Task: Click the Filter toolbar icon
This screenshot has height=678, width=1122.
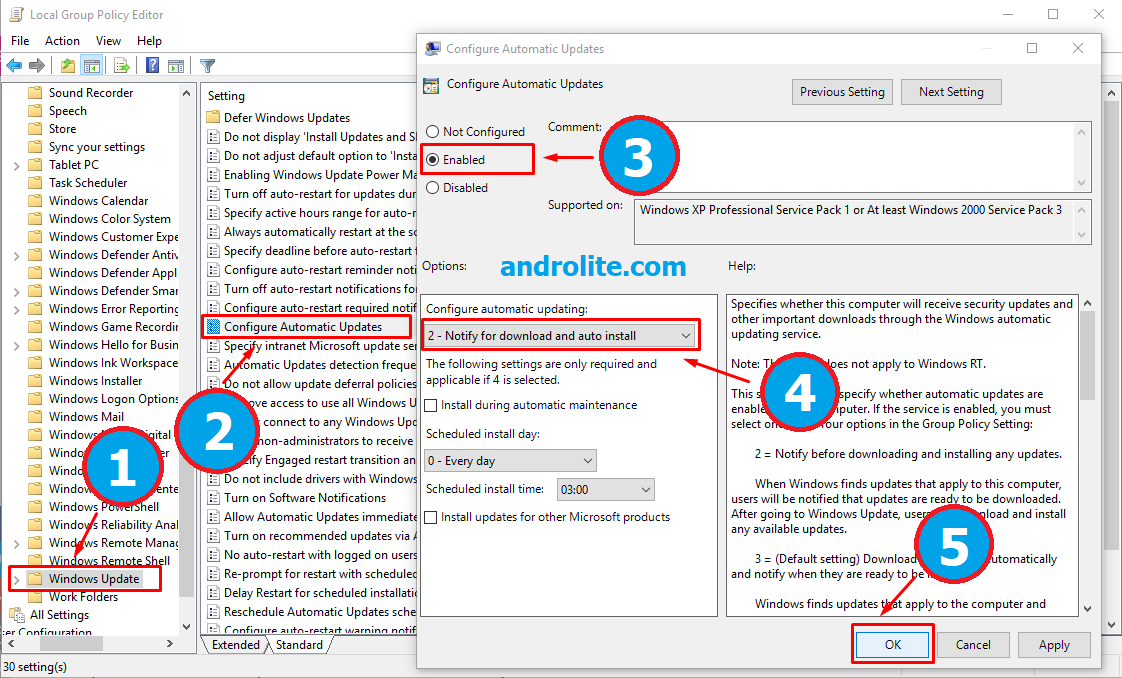Action: (207, 65)
